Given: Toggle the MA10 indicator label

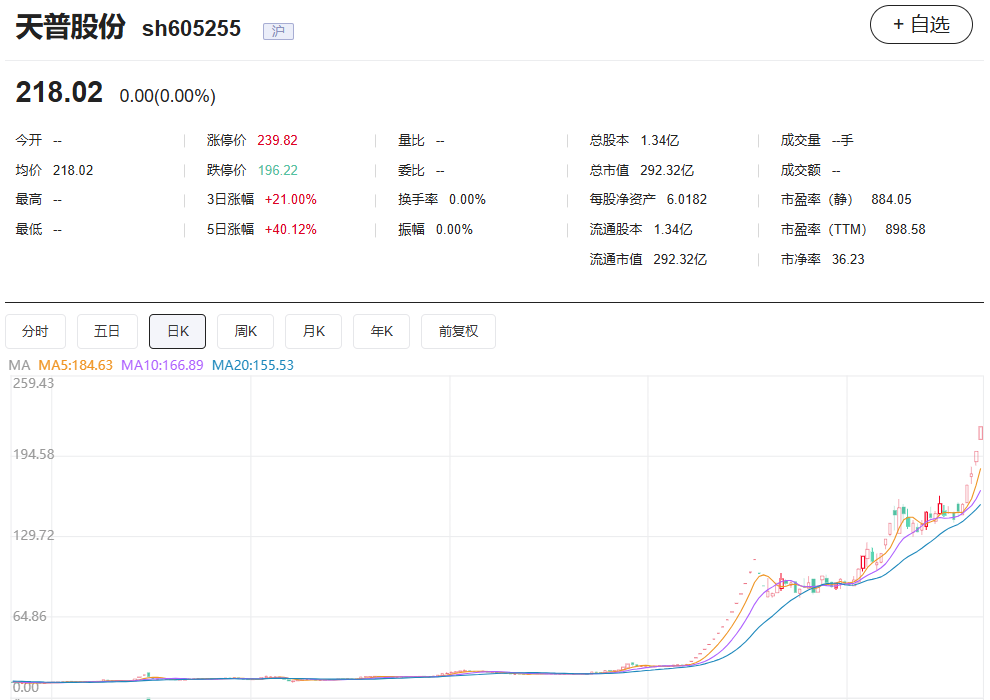Looking at the screenshot, I should 162,365.
